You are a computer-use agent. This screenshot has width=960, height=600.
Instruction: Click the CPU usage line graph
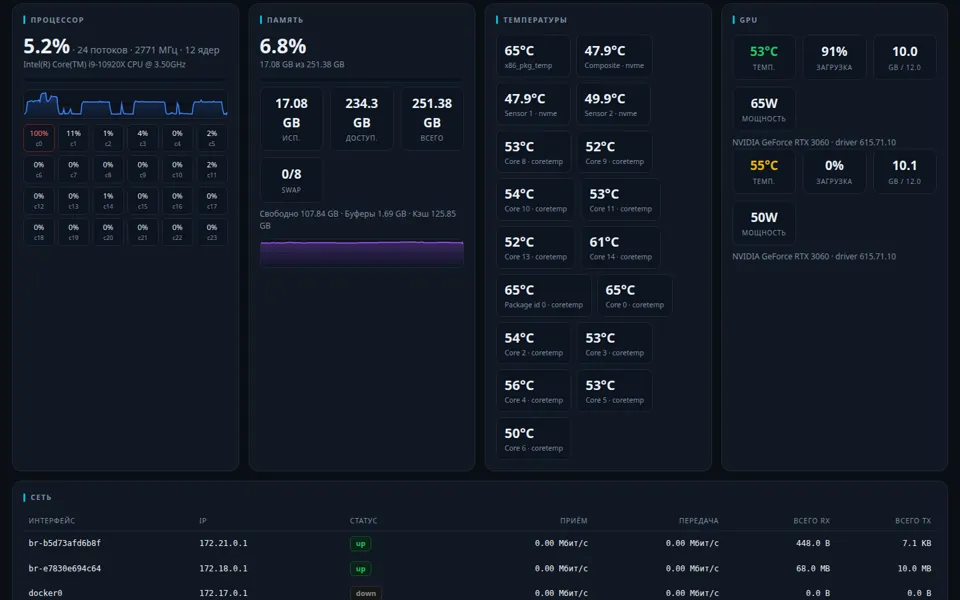126,103
